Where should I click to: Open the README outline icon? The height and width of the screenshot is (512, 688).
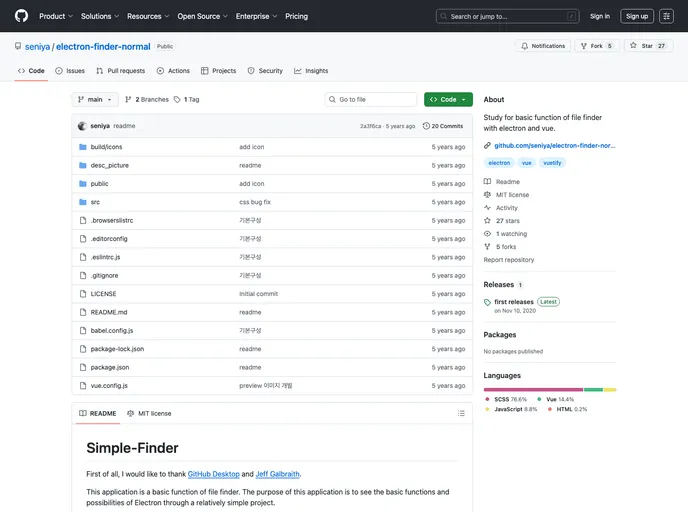tap(461, 413)
